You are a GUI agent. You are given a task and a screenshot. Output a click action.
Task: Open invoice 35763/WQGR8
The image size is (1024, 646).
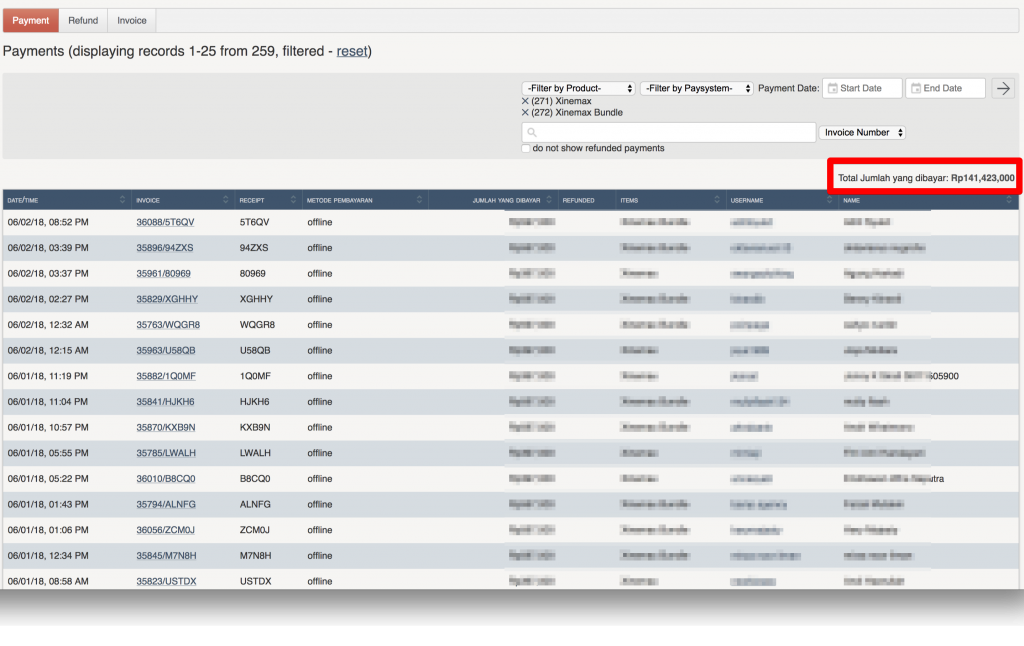click(x=168, y=325)
